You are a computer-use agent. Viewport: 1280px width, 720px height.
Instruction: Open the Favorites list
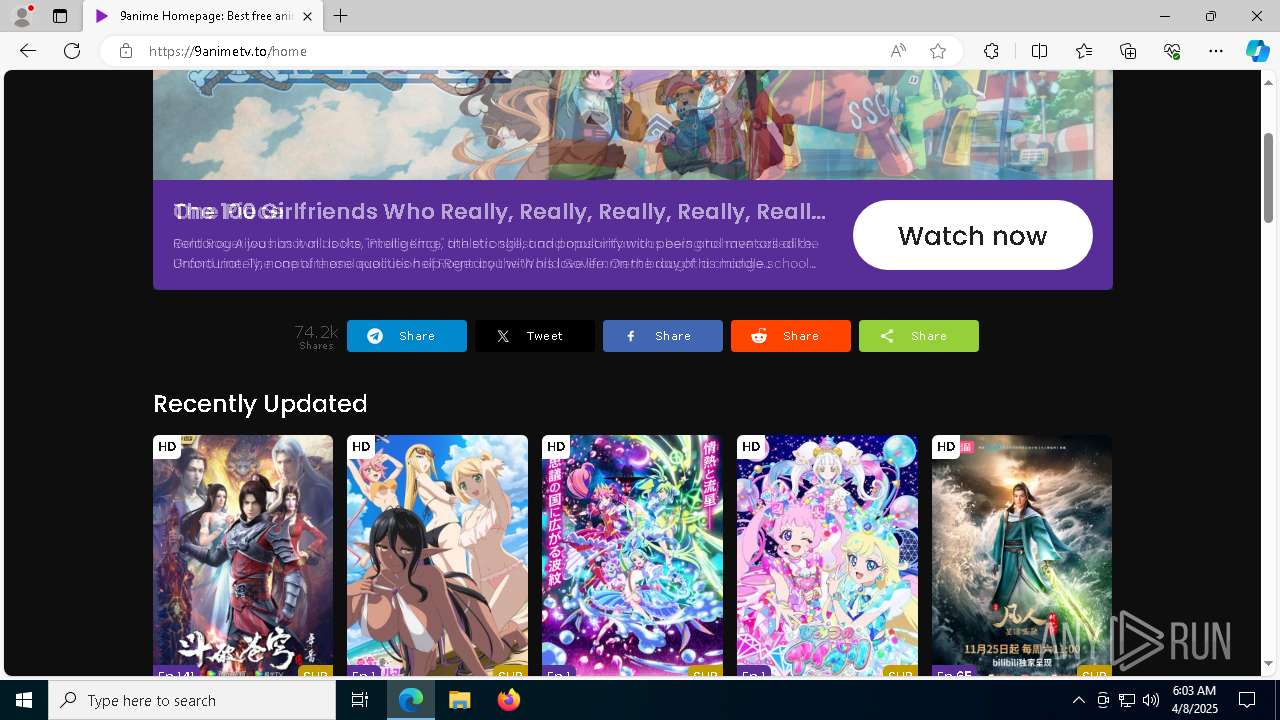[1084, 51]
